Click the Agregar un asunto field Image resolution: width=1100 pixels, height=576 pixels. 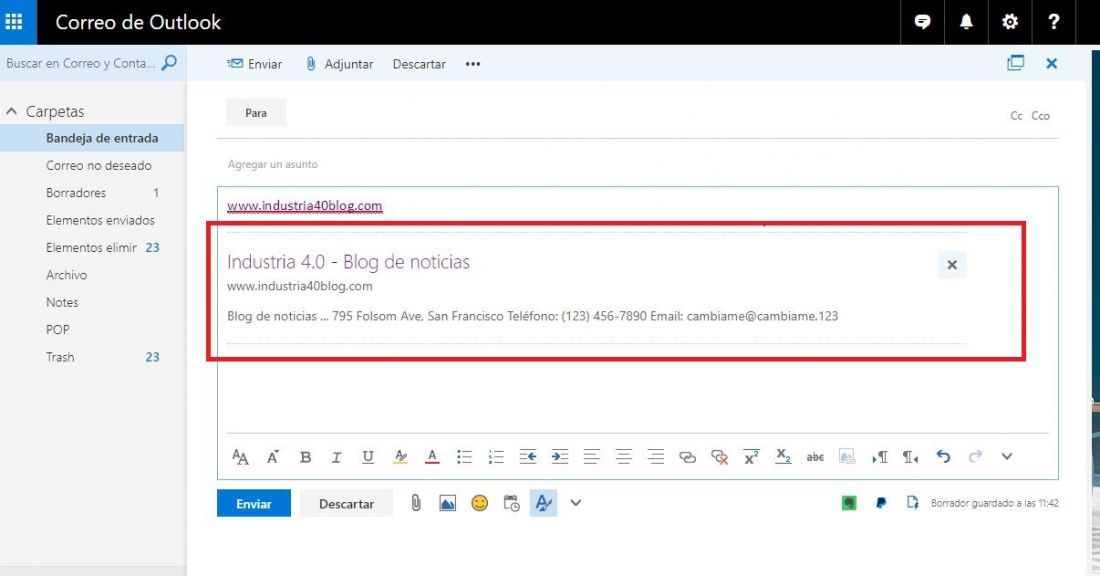point(638,164)
